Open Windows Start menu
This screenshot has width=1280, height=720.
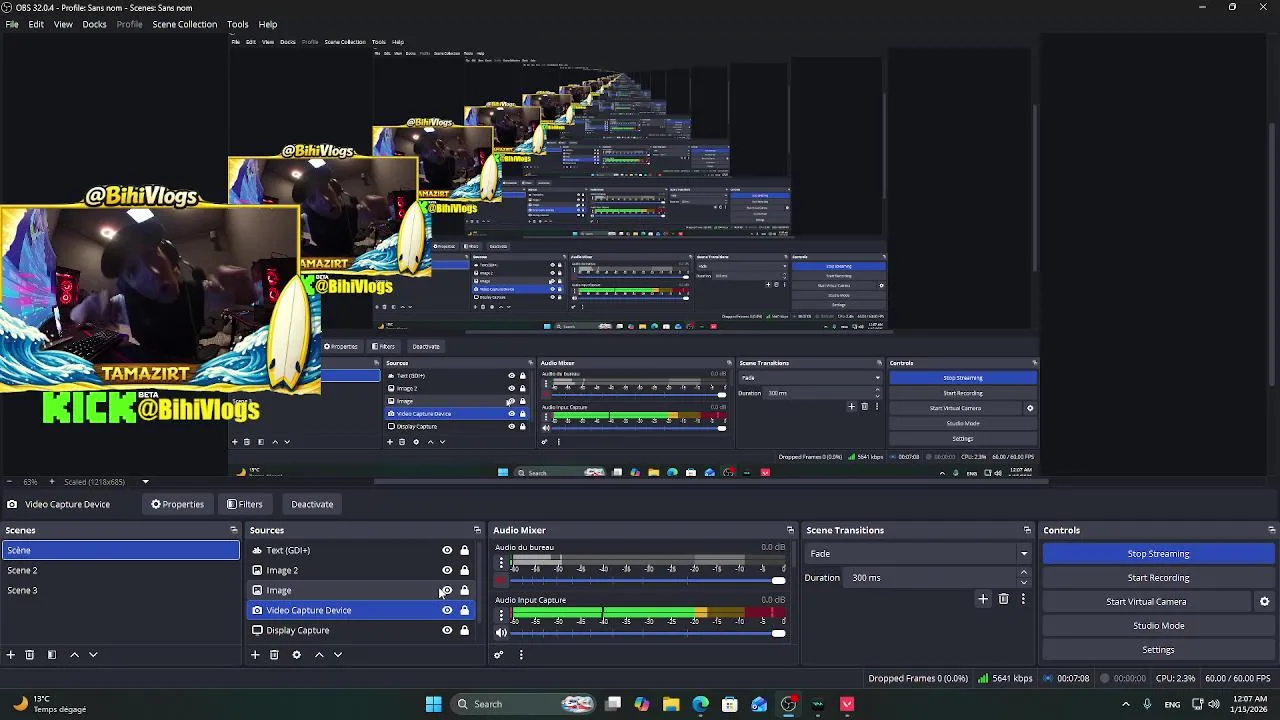(x=434, y=704)
